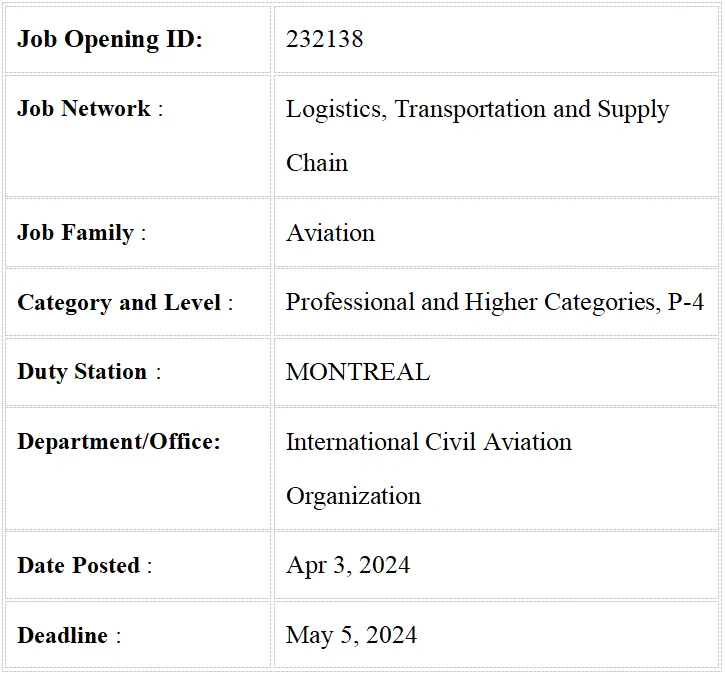This screenshot has width=725, height=675.
Task: Click the Job Network label
Action: point(90,109)
